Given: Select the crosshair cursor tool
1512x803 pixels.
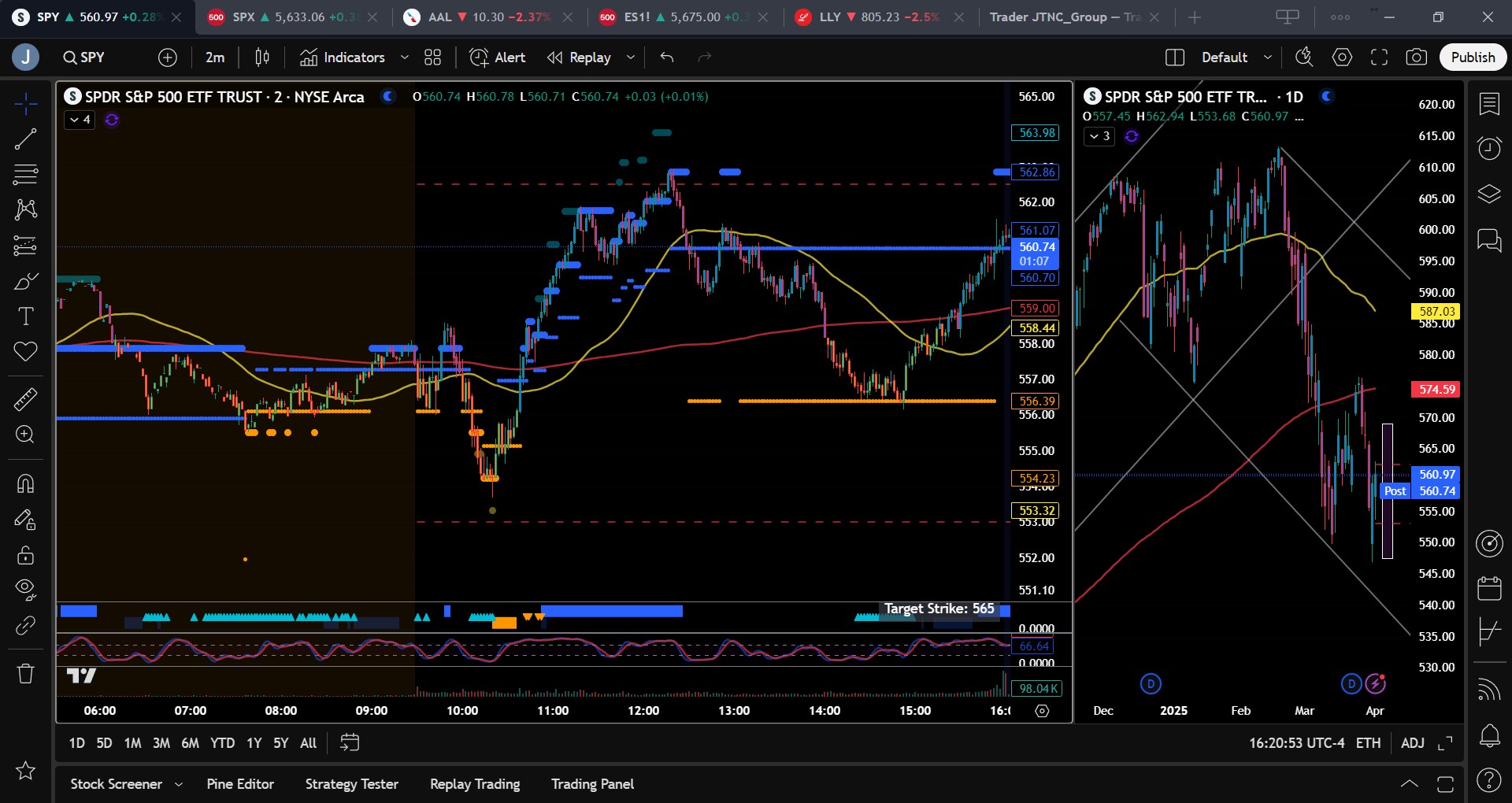Looking at the screenshot, I should coord(25,103).
